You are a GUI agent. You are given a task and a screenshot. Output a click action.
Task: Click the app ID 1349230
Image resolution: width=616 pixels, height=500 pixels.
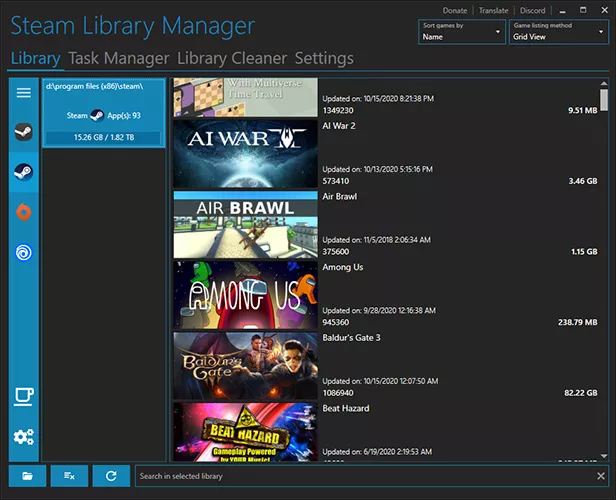tap(338, 111)
